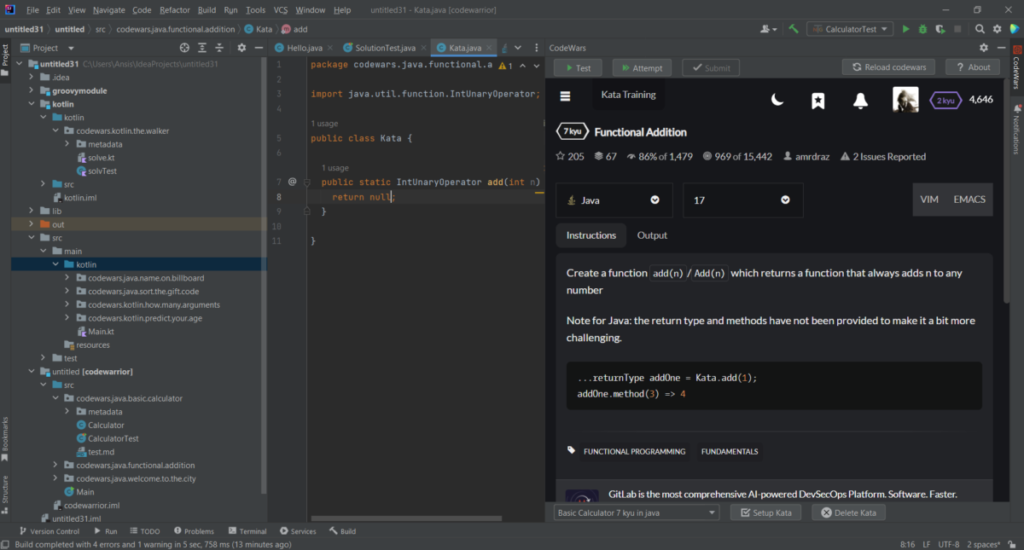1024x550 pixels.
Task: Select opened file target icon in Project panel
Action: (185, 48)
